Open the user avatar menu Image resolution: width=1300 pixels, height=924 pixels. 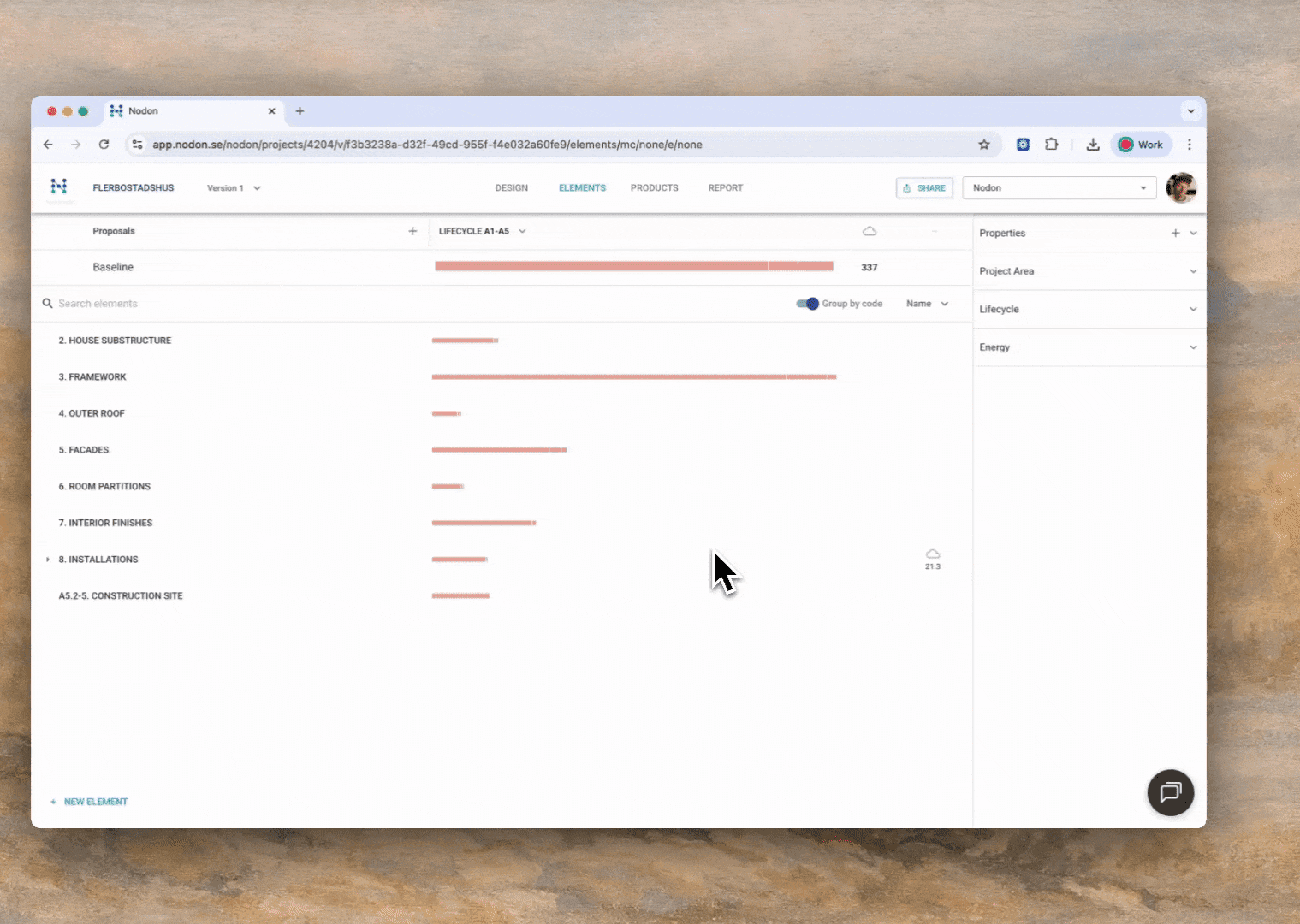pos(1181,187)
